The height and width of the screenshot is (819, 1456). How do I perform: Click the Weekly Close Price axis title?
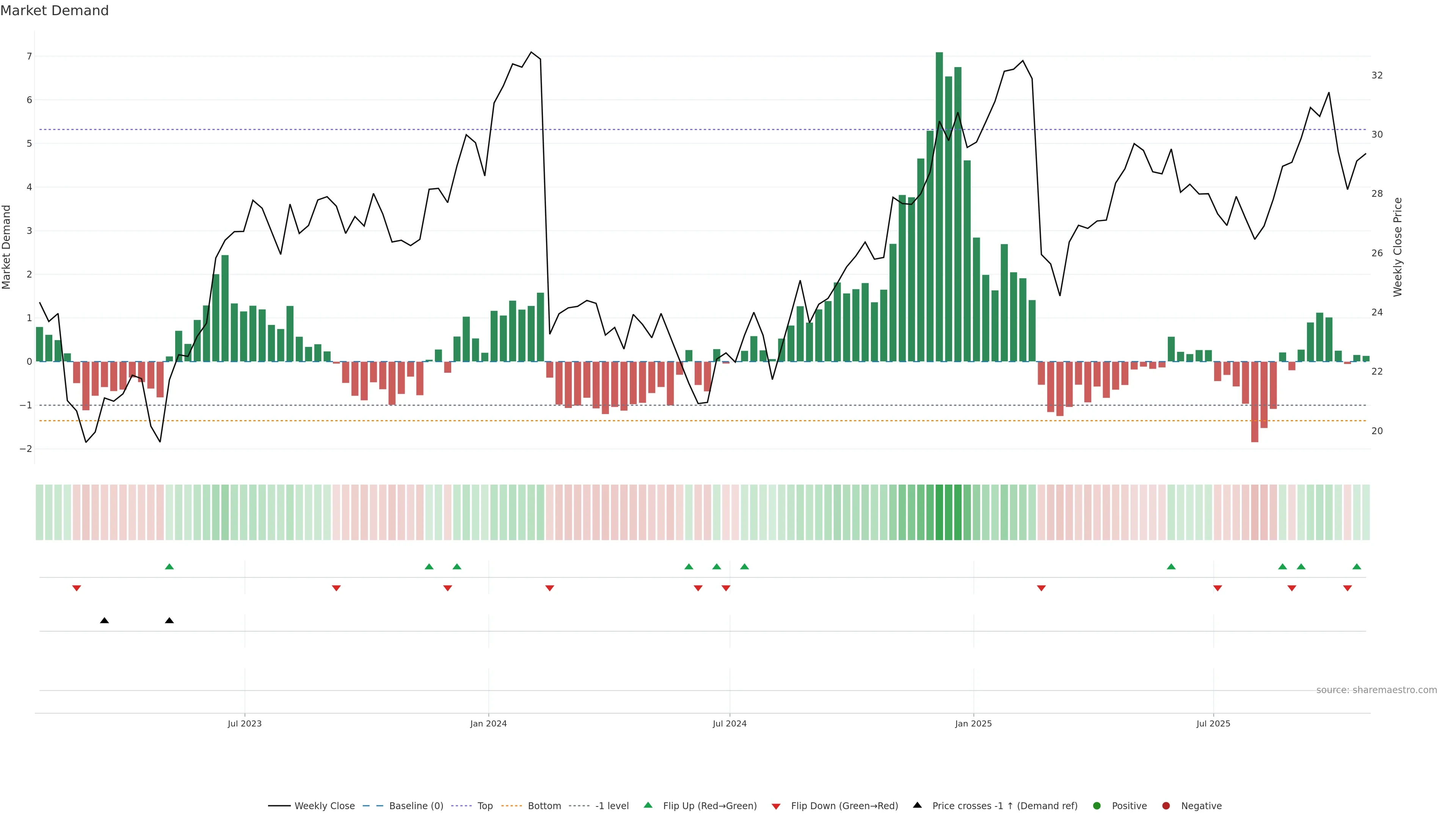[1398, 247]
